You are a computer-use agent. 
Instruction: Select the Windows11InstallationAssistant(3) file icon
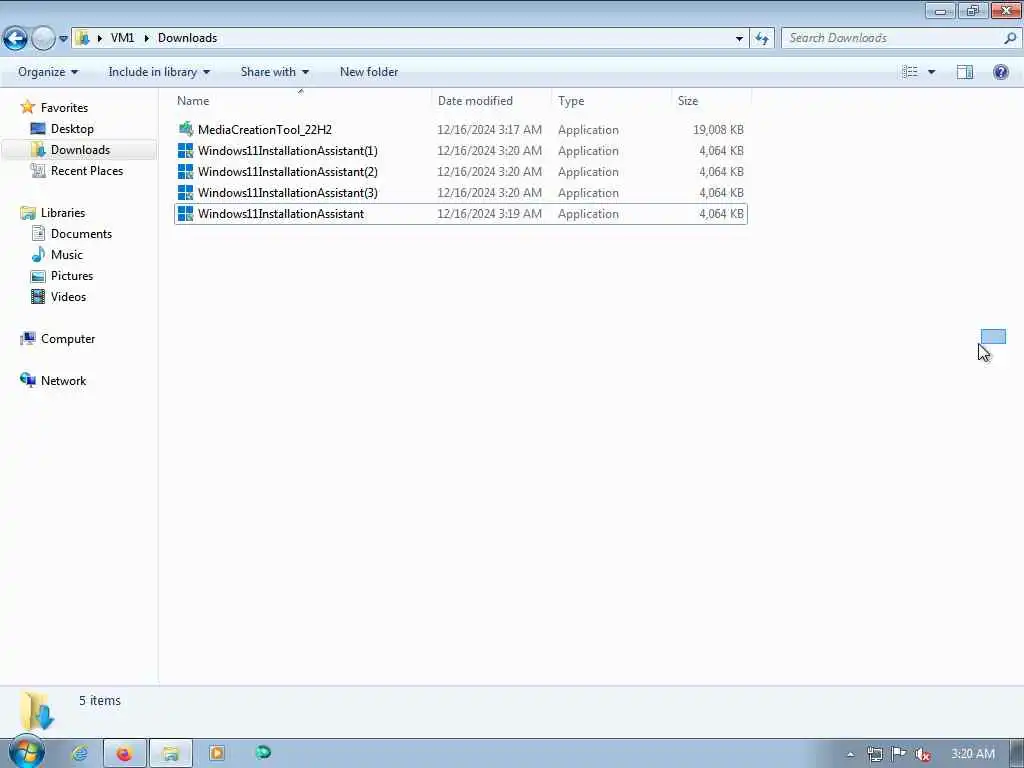[x=185, y=193]
